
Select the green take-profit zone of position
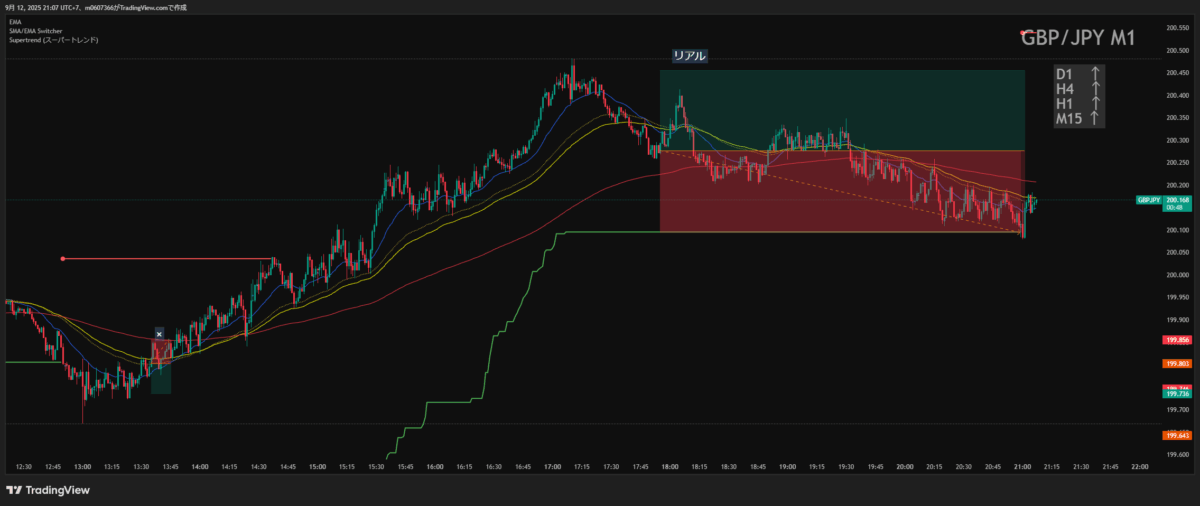click(842, 110)
